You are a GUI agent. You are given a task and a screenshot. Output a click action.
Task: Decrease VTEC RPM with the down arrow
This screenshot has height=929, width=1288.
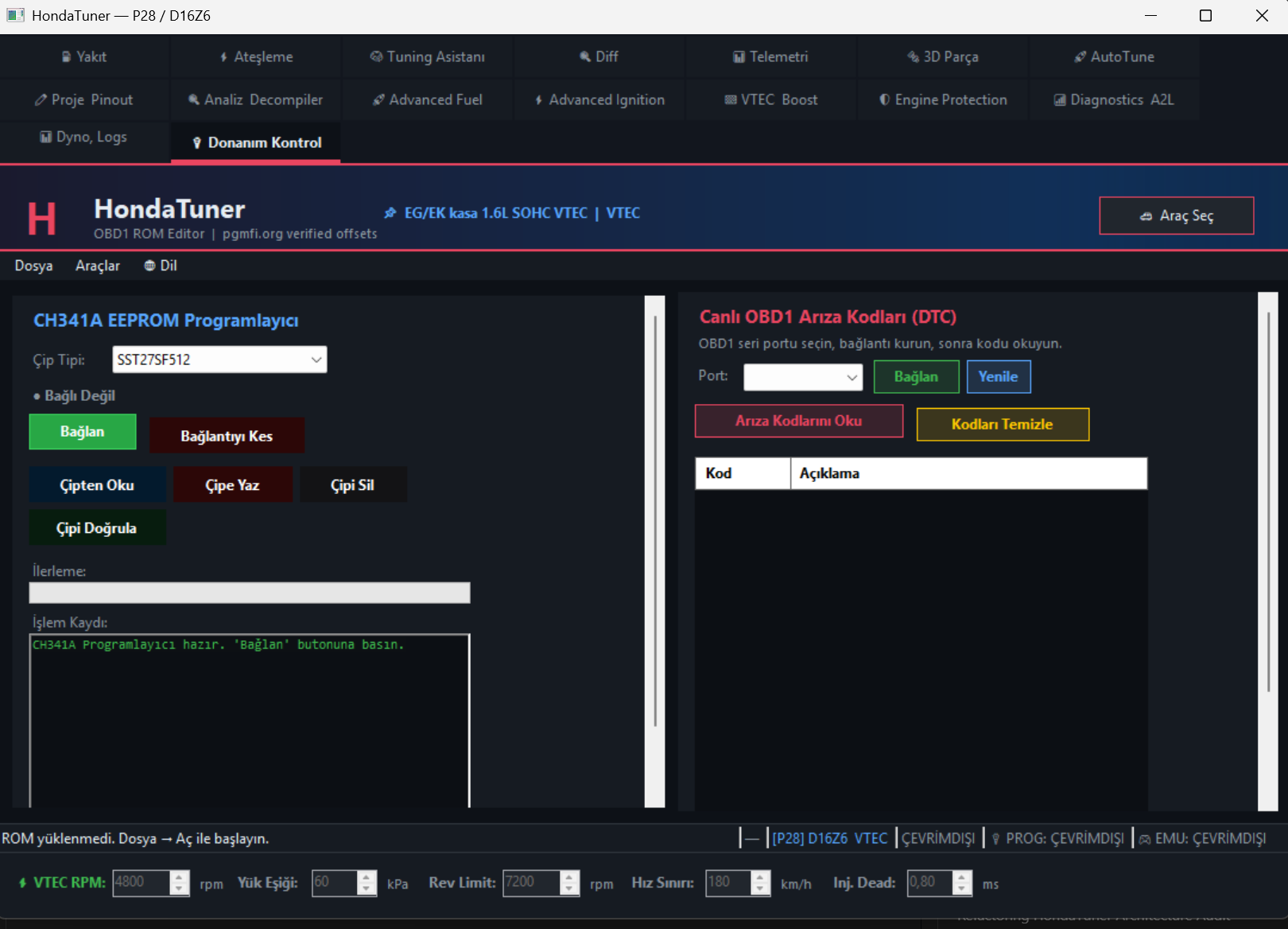pos(180,888)
